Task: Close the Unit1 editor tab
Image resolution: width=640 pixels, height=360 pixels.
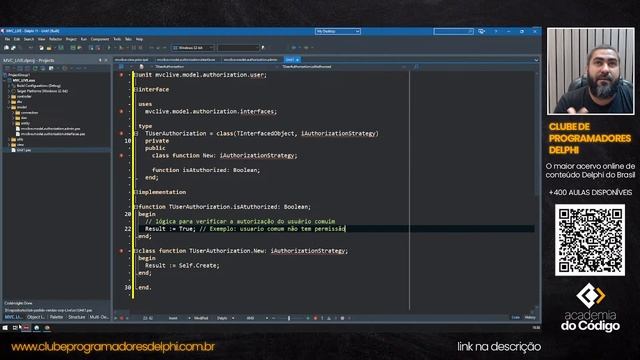Action: pyautogui.click(x=298, y=60)
